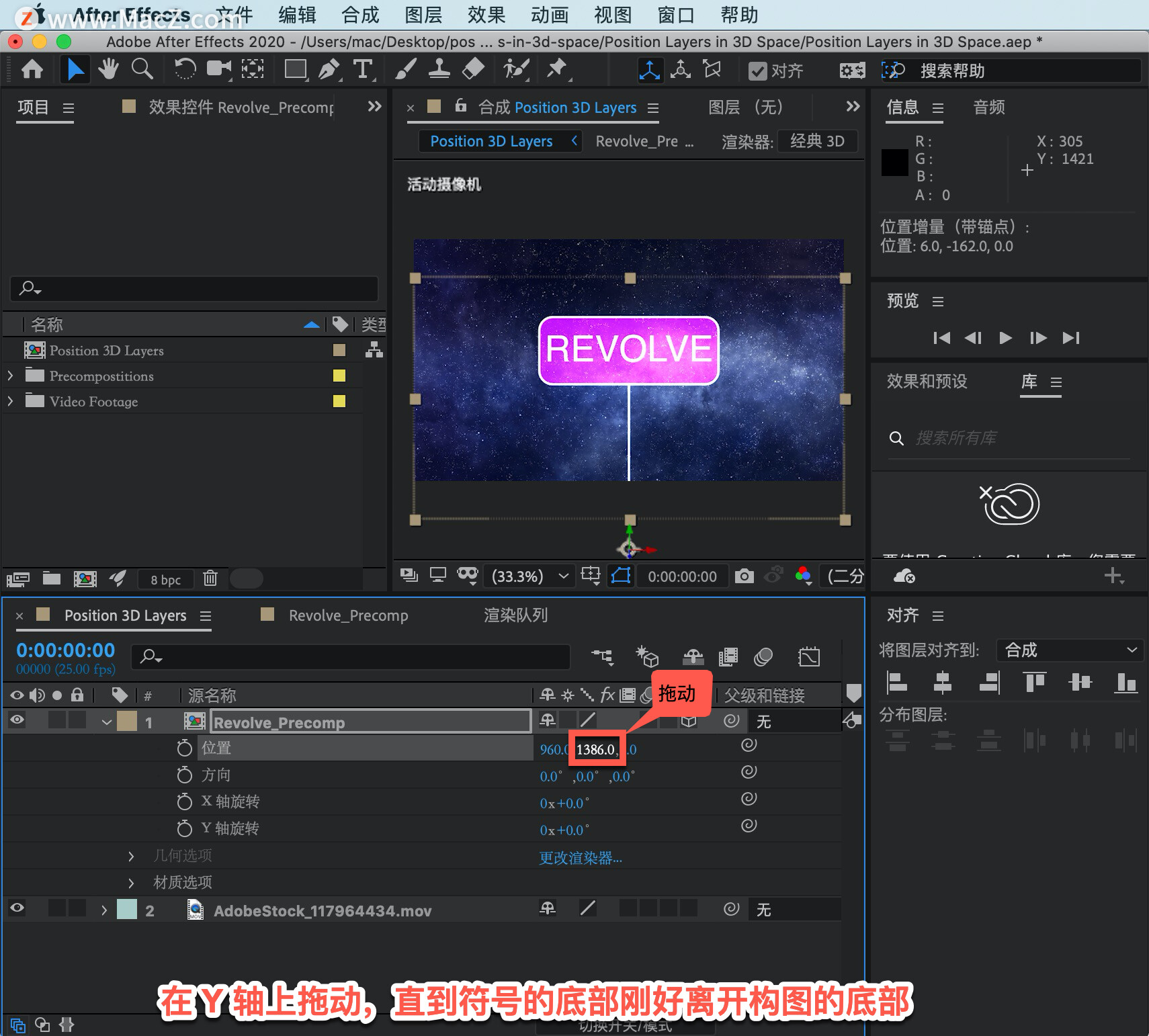Click the trash delete icon in Project panel
1149x1036 pixels.
(210, 578)
